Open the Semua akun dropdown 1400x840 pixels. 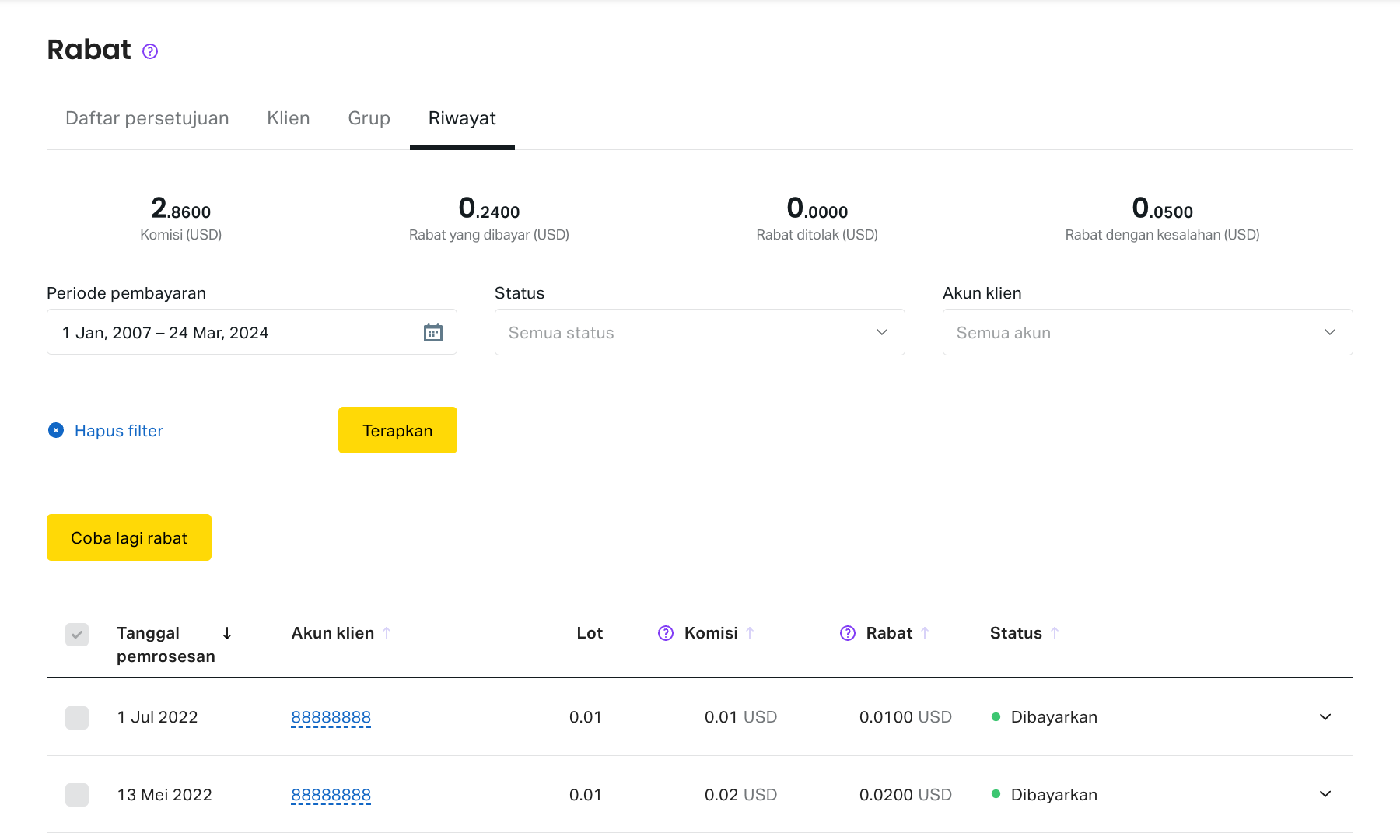1147,333
